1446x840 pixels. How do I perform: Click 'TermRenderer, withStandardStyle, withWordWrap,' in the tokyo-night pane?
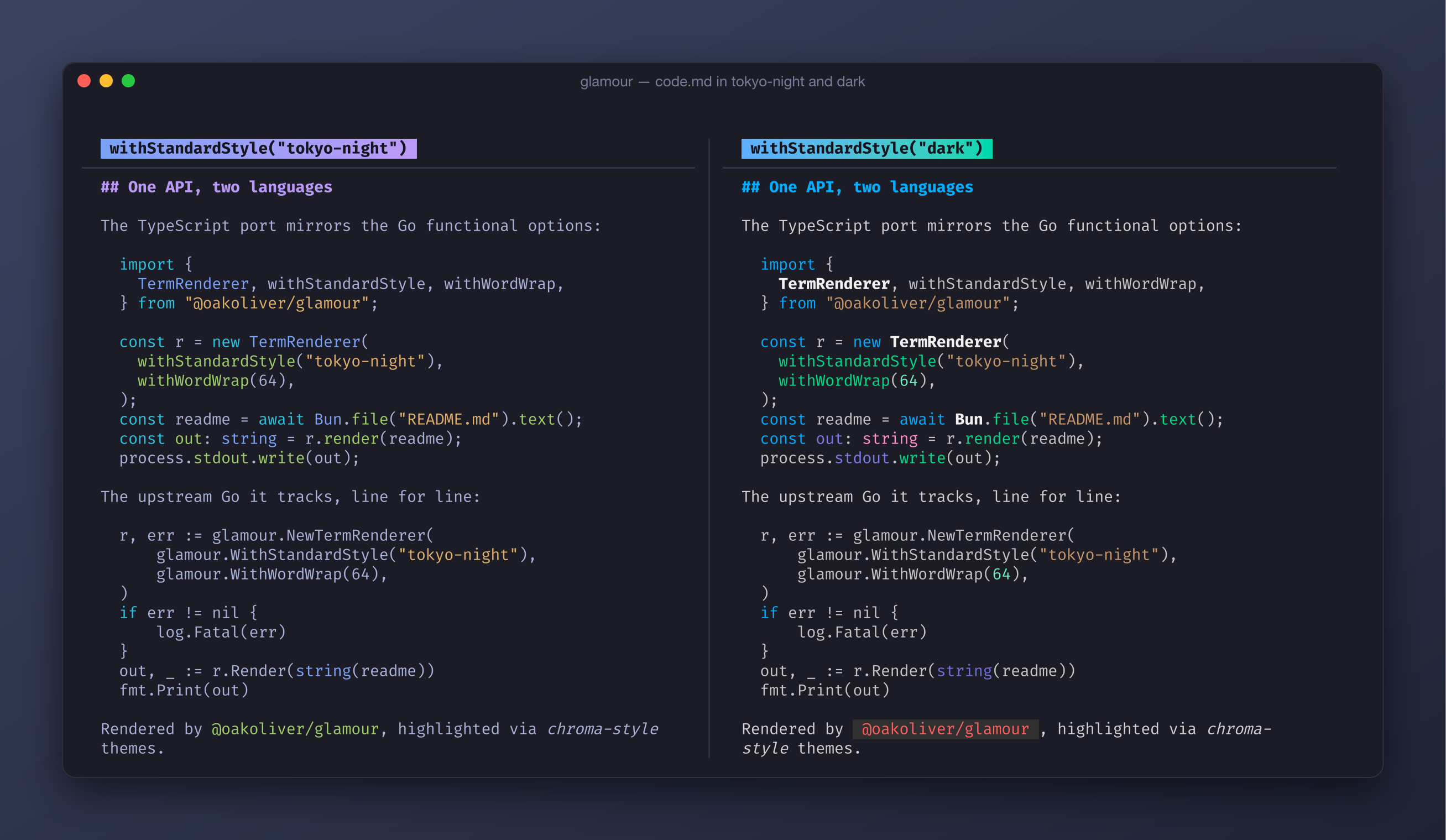click(x=351, y=284)
